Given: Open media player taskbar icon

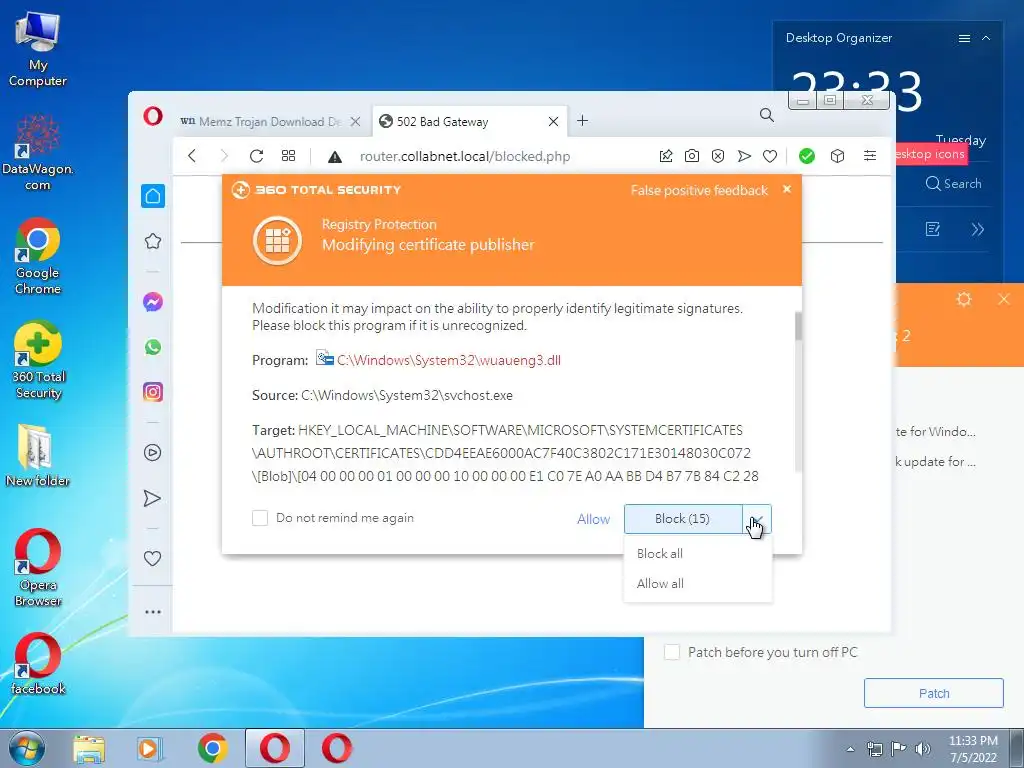Looking at the screenshot, I should [150, 749].
